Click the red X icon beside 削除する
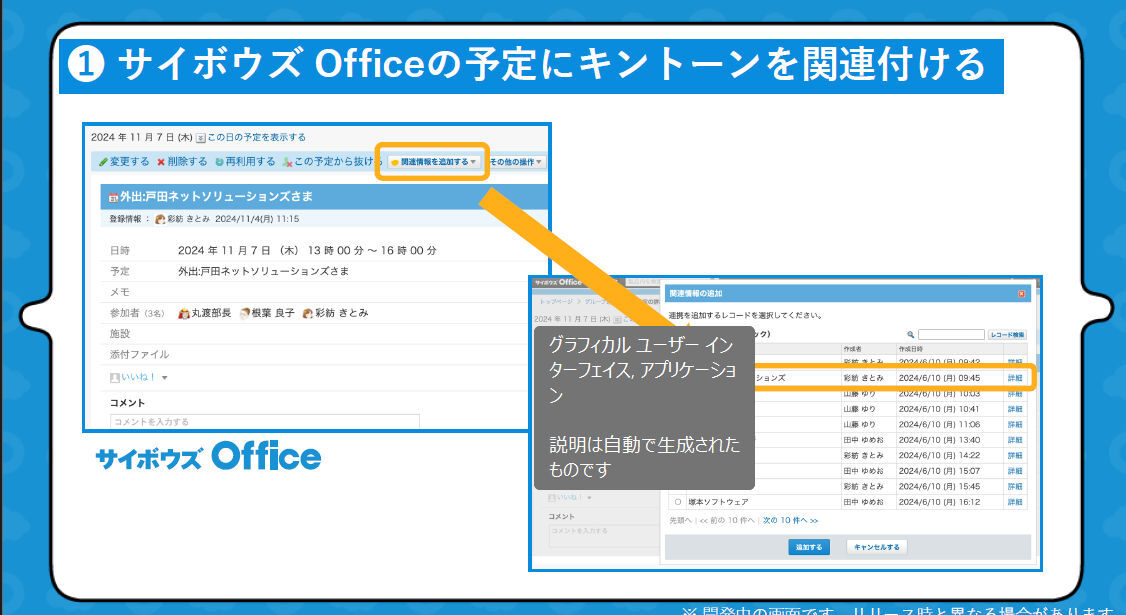 [x=162, y=162]
